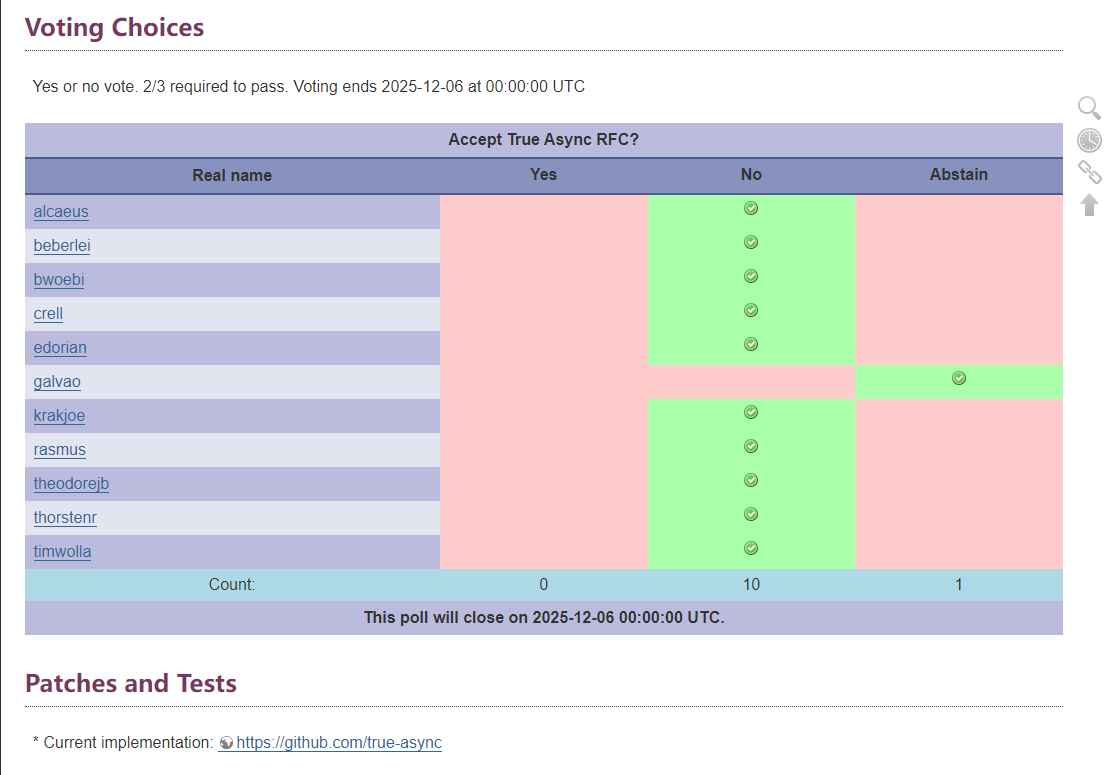Toggle timwolla's No vote marker
The height and width of the screenshot is (775, 1110).
point(751,548)
